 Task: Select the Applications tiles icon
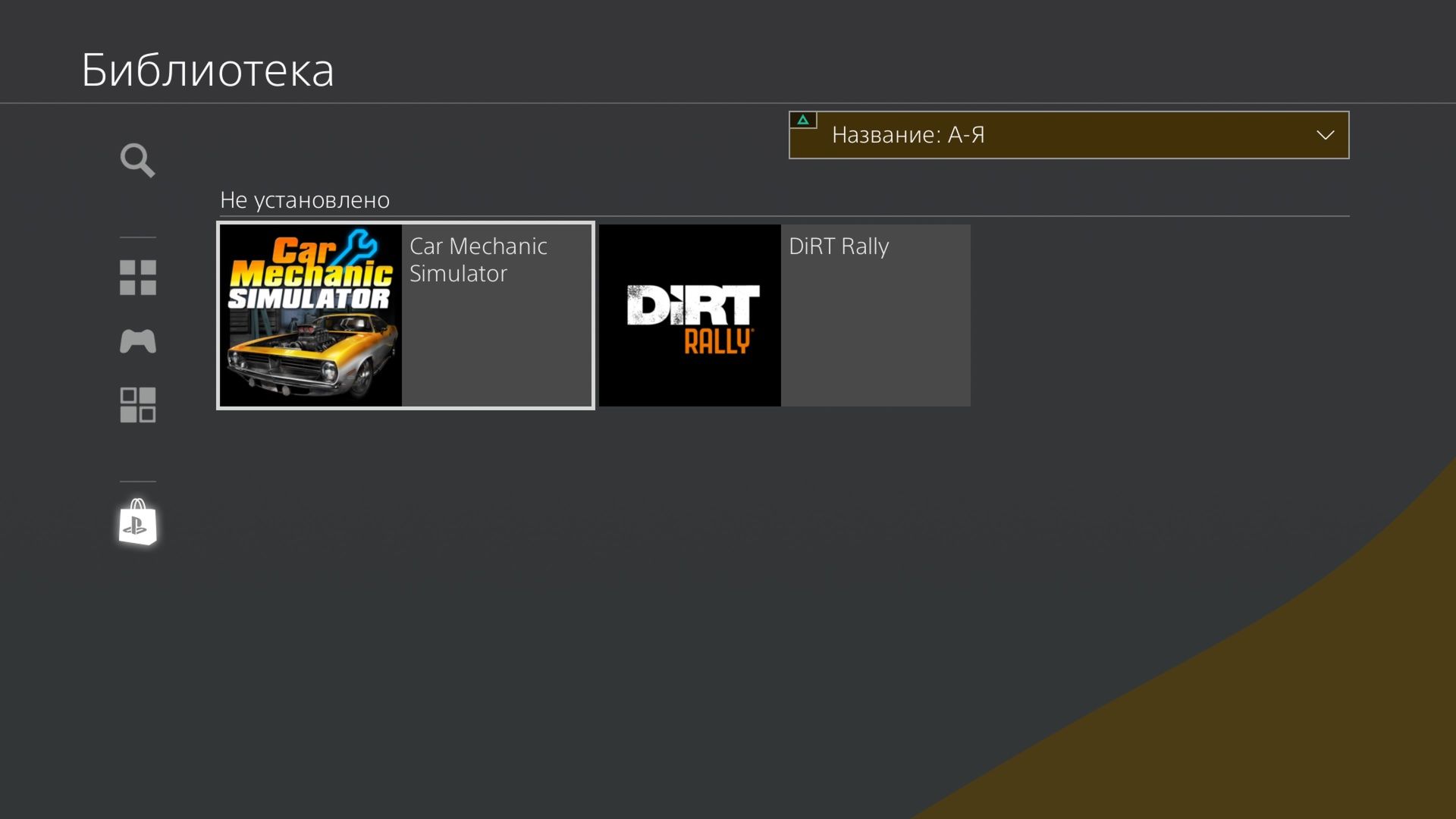137,405
